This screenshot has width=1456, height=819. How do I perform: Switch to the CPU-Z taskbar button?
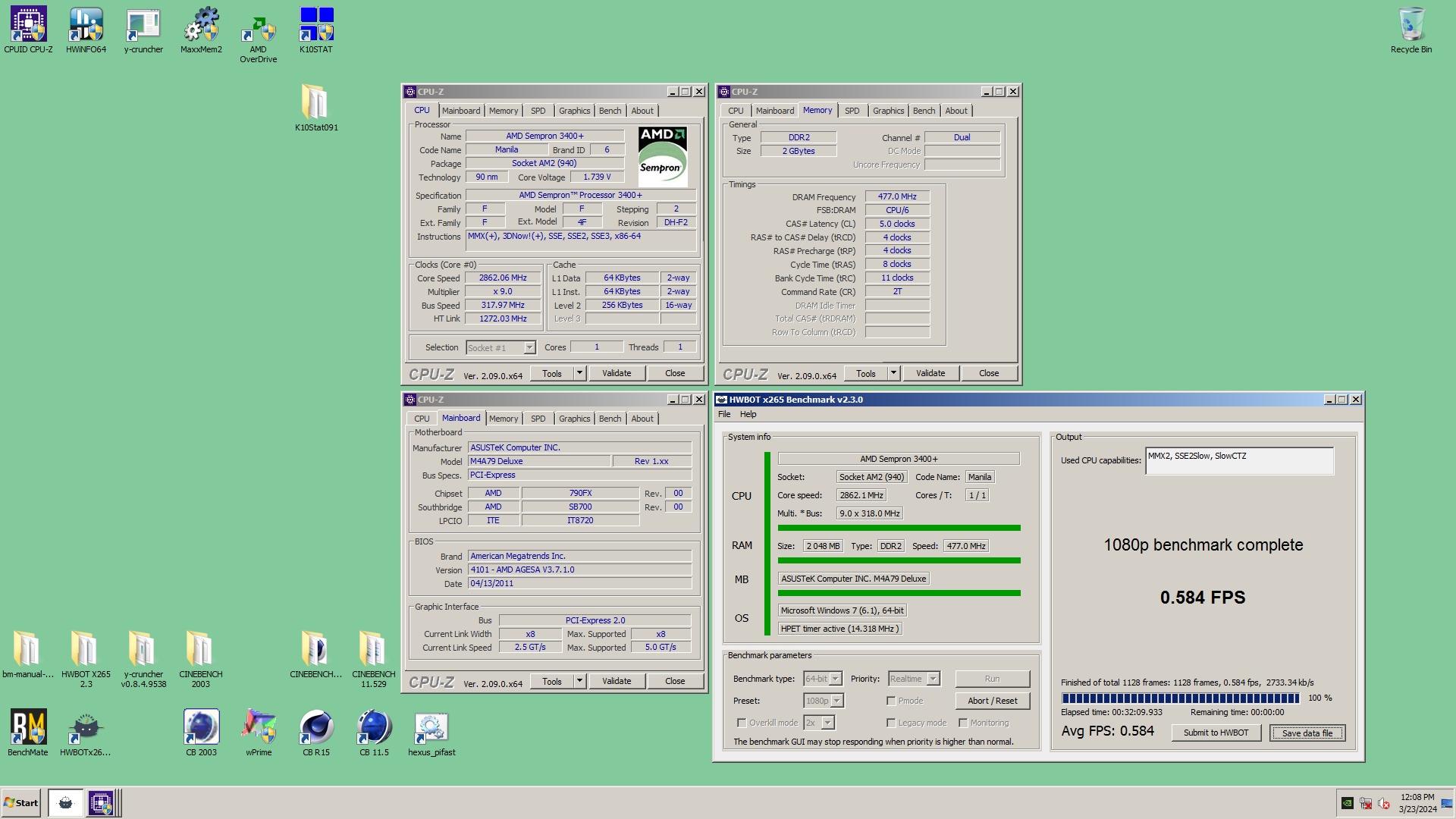tap(101, 803)
